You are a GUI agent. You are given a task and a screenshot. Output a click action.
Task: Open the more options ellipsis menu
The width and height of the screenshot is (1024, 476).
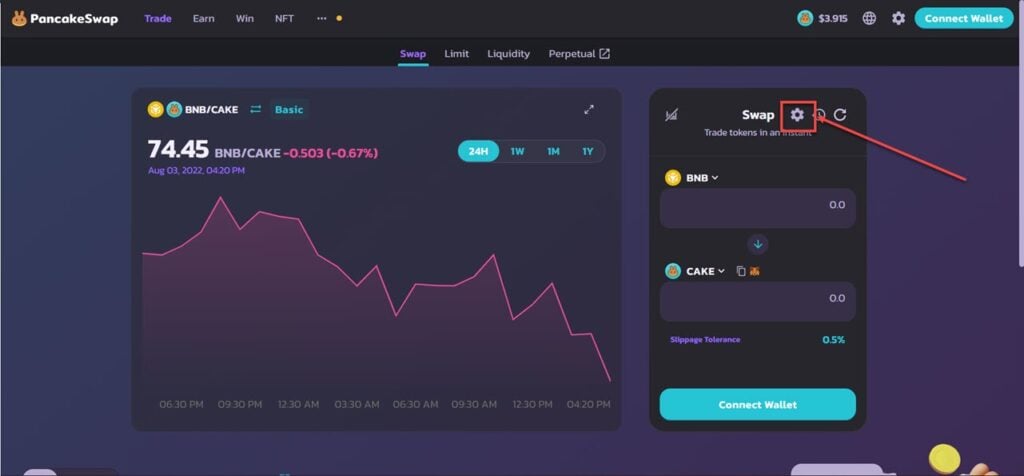point(321,18)
